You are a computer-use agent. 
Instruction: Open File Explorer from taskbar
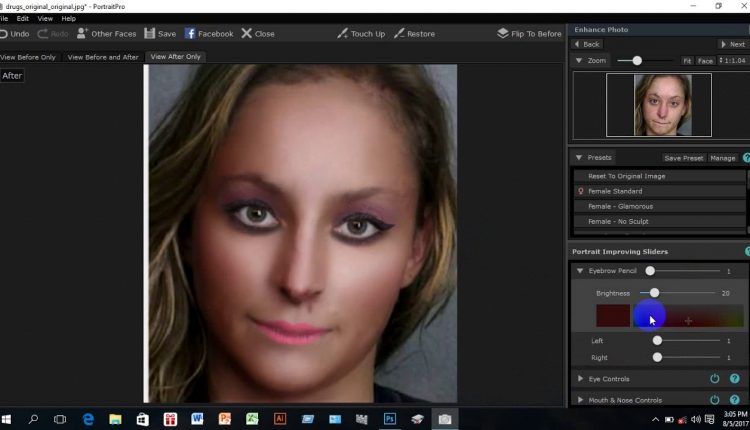(115, 419)
